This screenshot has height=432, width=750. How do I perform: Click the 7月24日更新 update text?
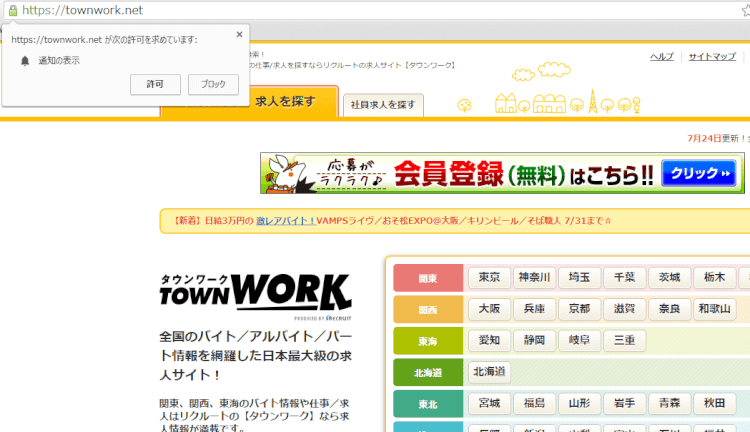pyautogui.click(x=716, y=139)
